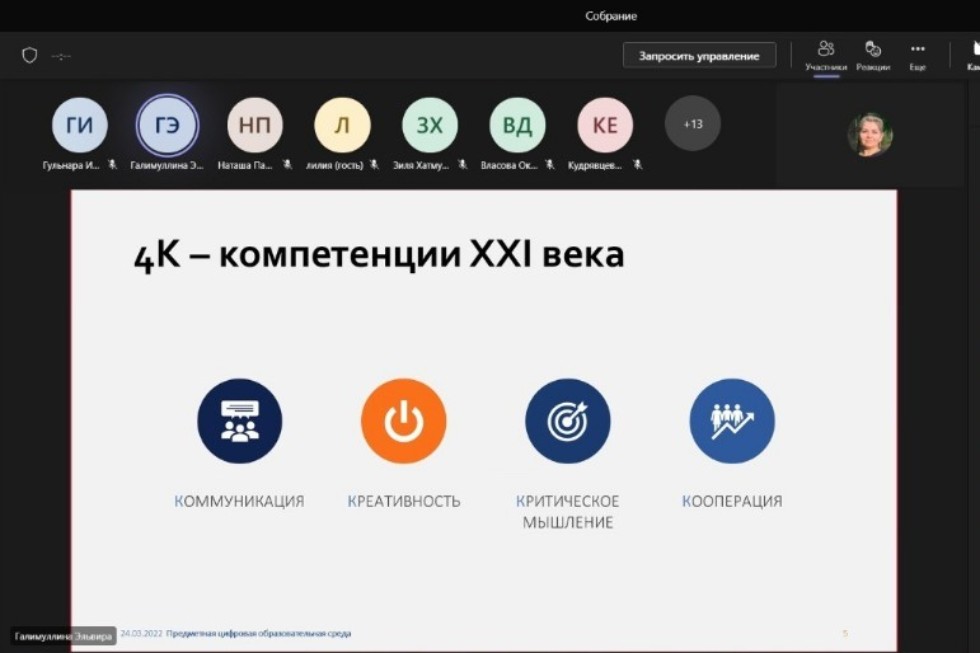
Task: Click the Кооперация teamwork icon
Action: pyautogui.click(x=732, y=420)
